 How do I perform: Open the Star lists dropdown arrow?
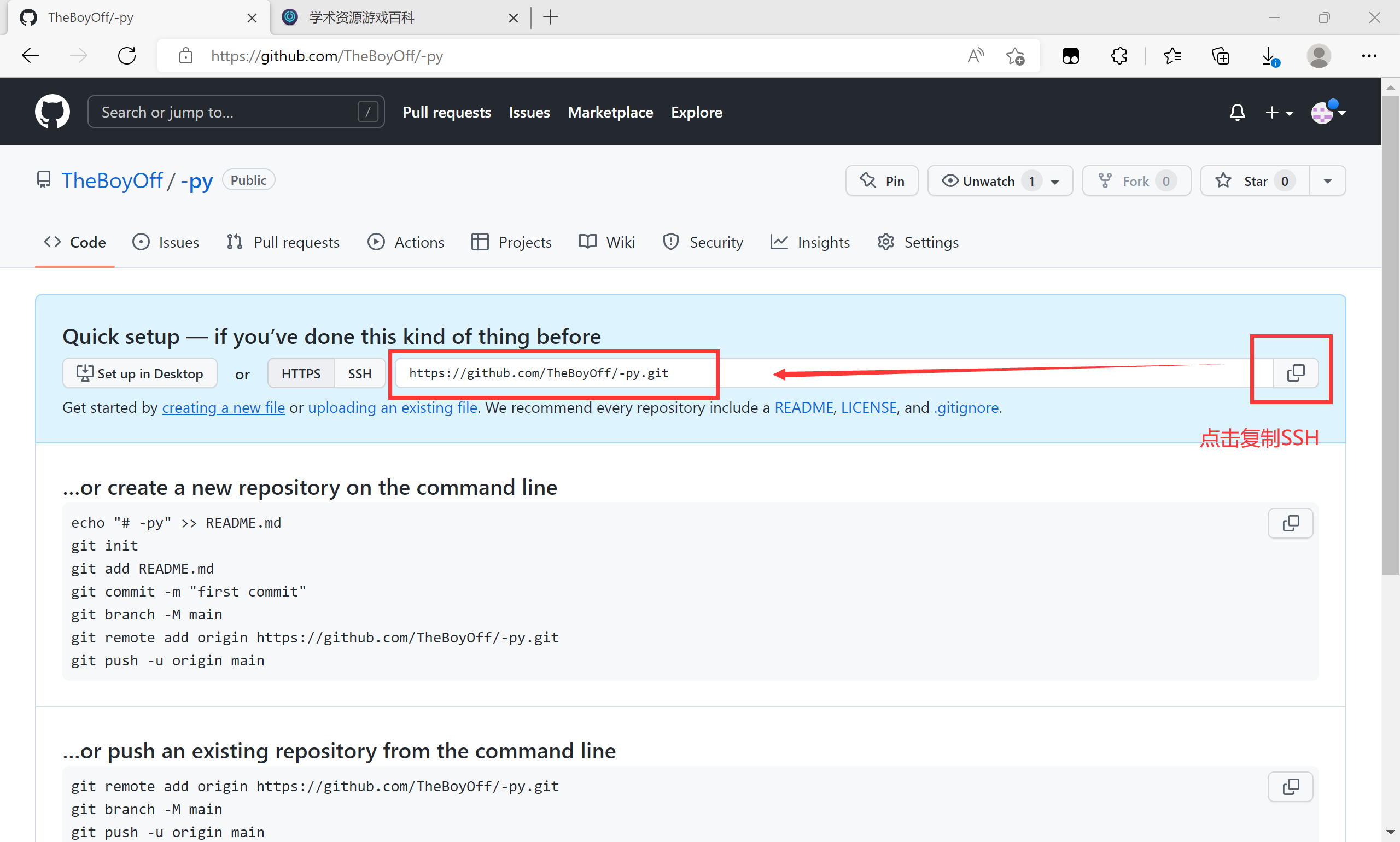(x=1327, y=181)
